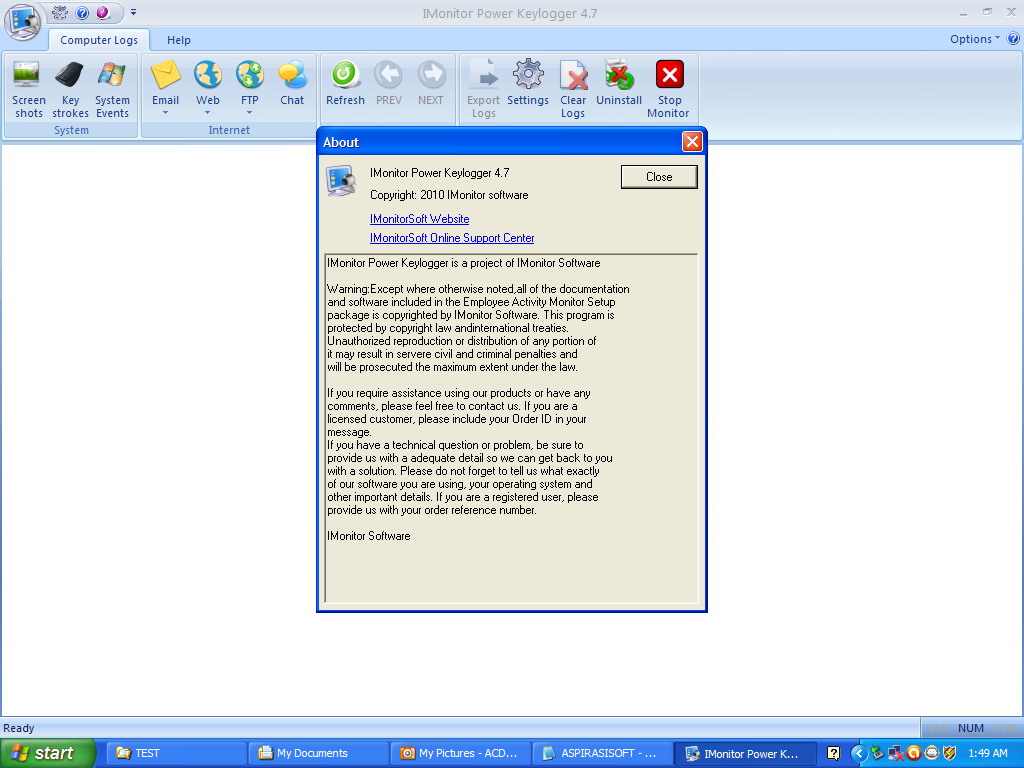Switch to the Help ribbon tab

pyautogui.click(x=178, y=40)
